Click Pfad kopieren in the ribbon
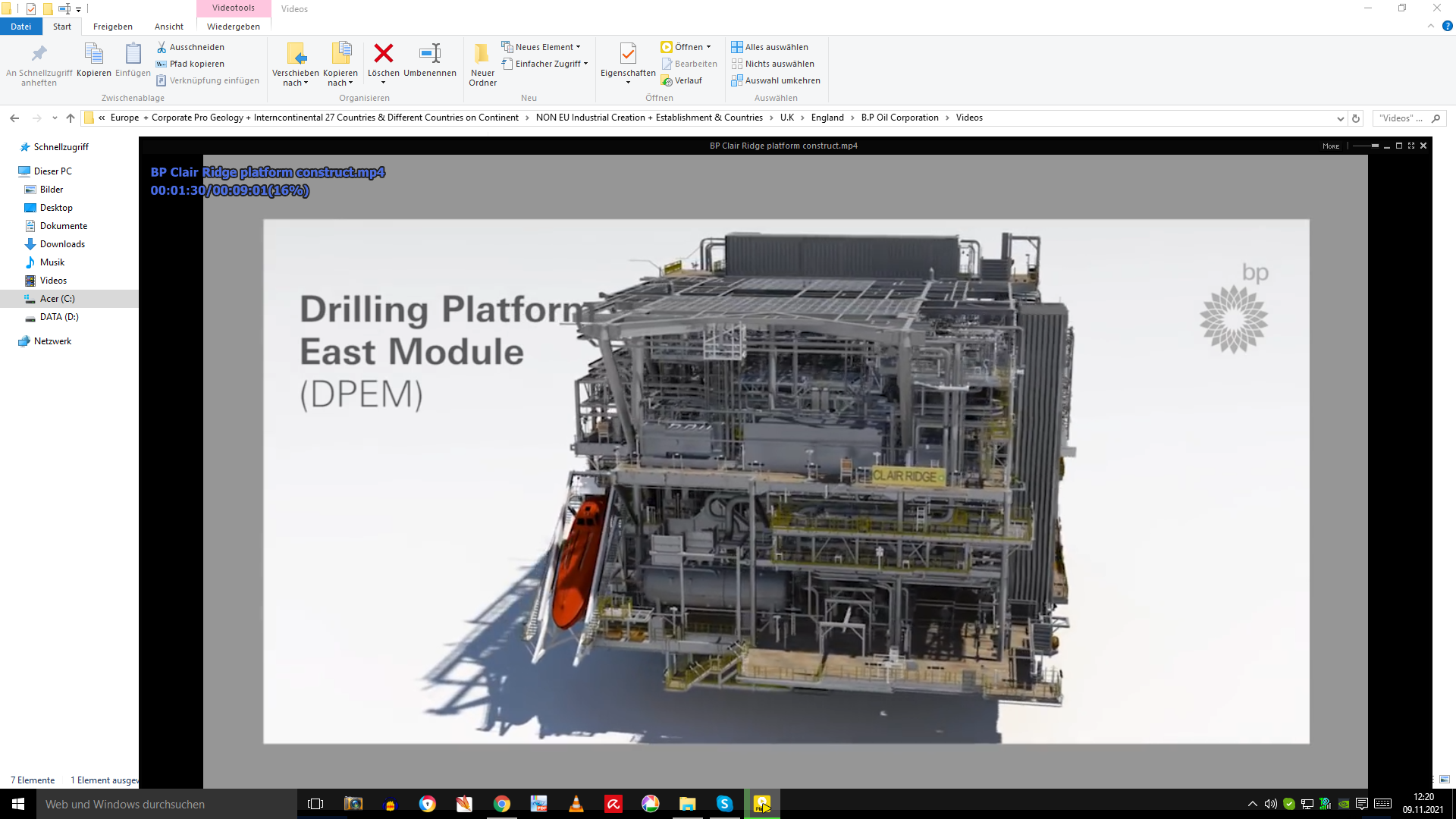 [190, 64]
